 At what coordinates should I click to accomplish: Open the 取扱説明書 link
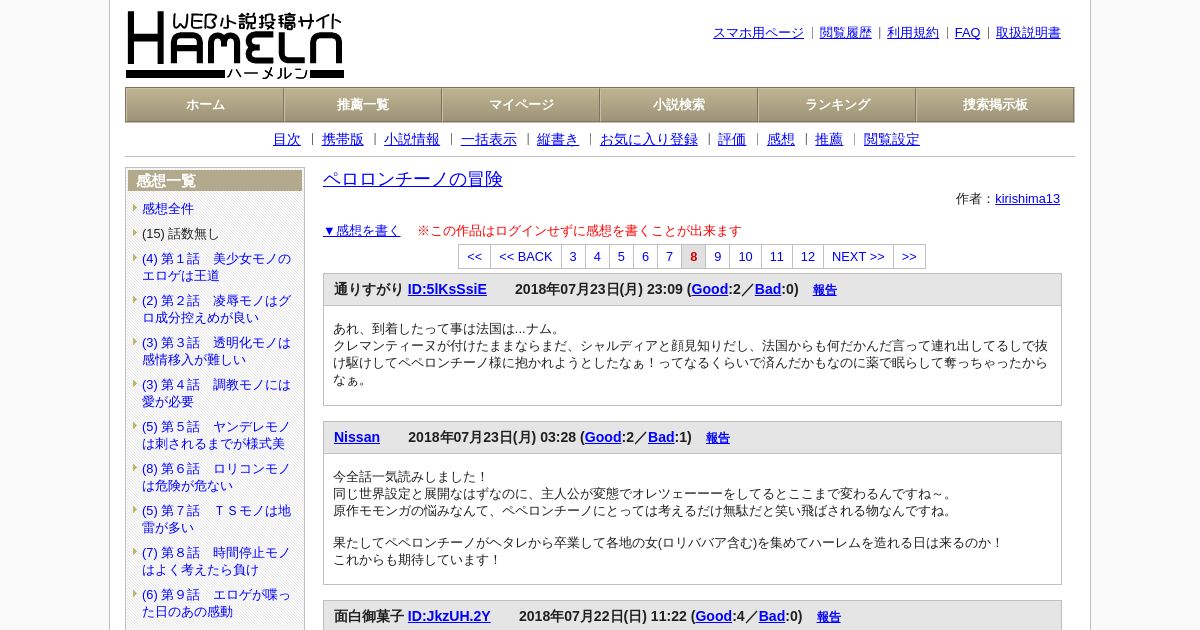tap(1028, 33)
